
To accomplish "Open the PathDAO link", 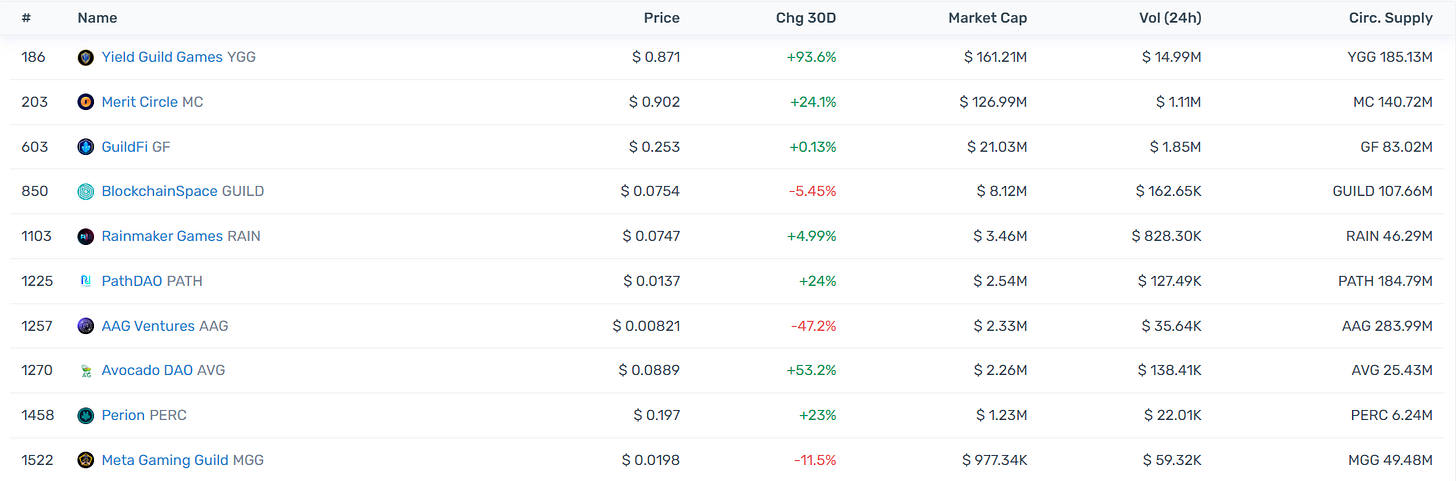I will (x=132, y=281).
